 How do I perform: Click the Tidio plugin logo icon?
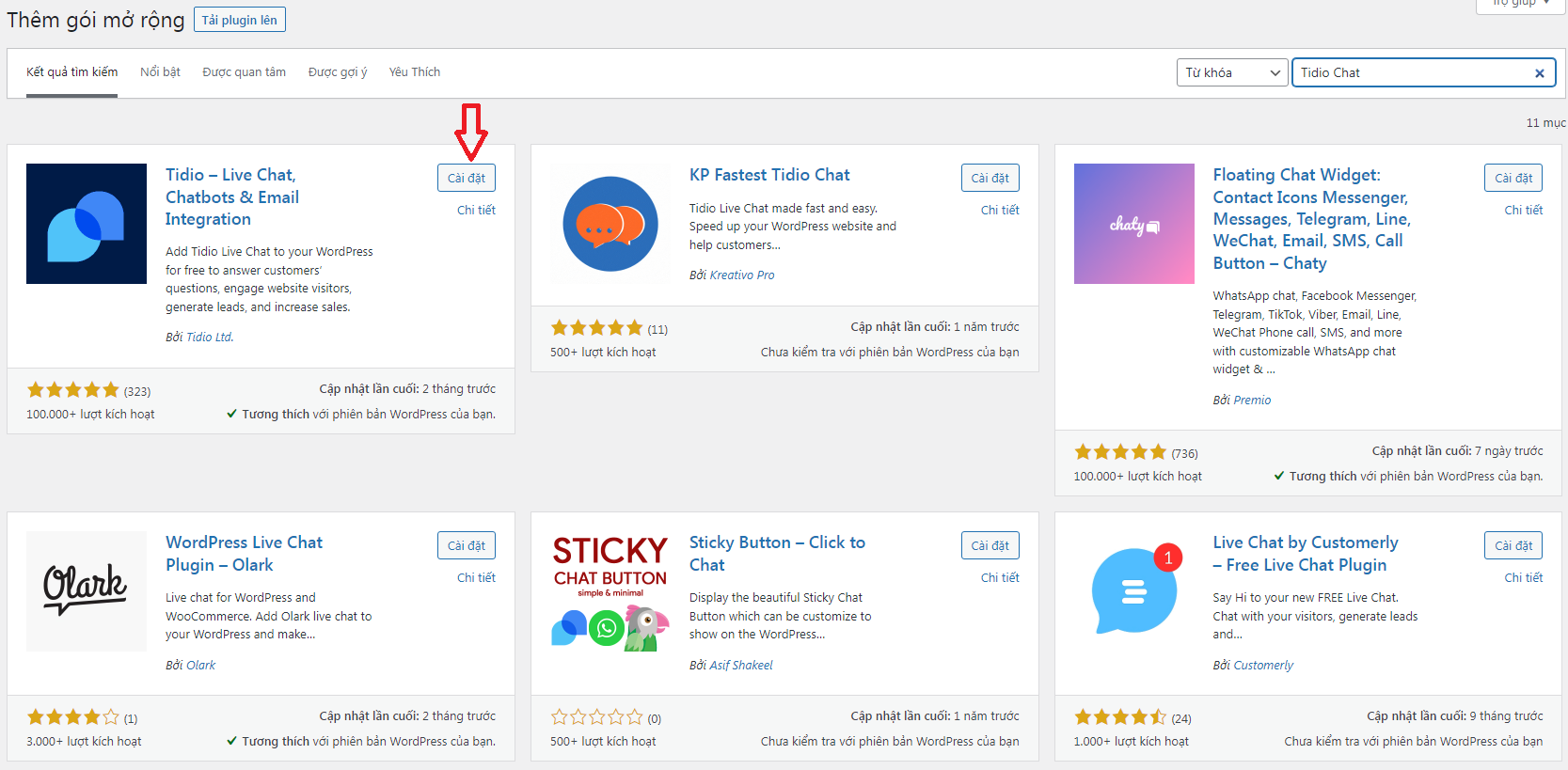pyautogui.click(x=87, y=224)
